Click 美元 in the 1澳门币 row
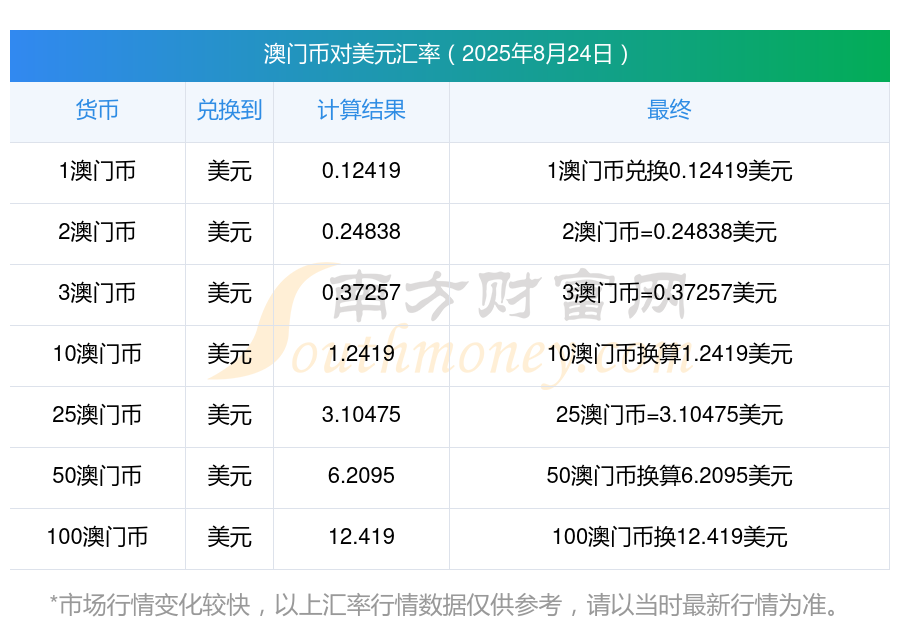The image size is (900, 636). click(229, 171)
